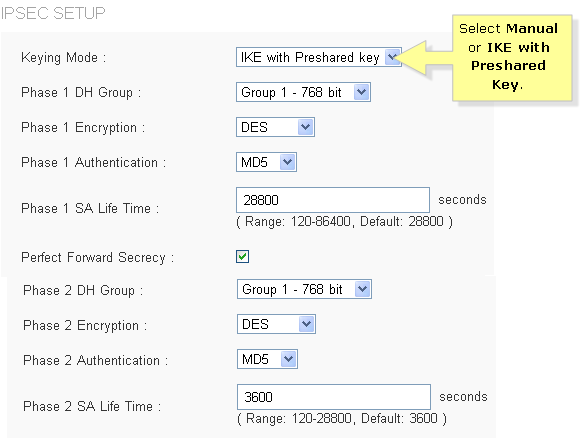
Task: Open the Keying Mode dropdown
Action: [x=318, y=57]
